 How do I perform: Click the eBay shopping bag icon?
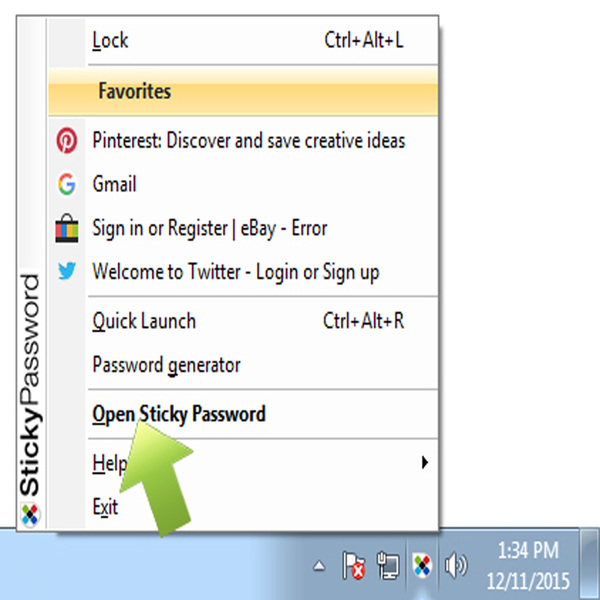click(x=67, y=228)
